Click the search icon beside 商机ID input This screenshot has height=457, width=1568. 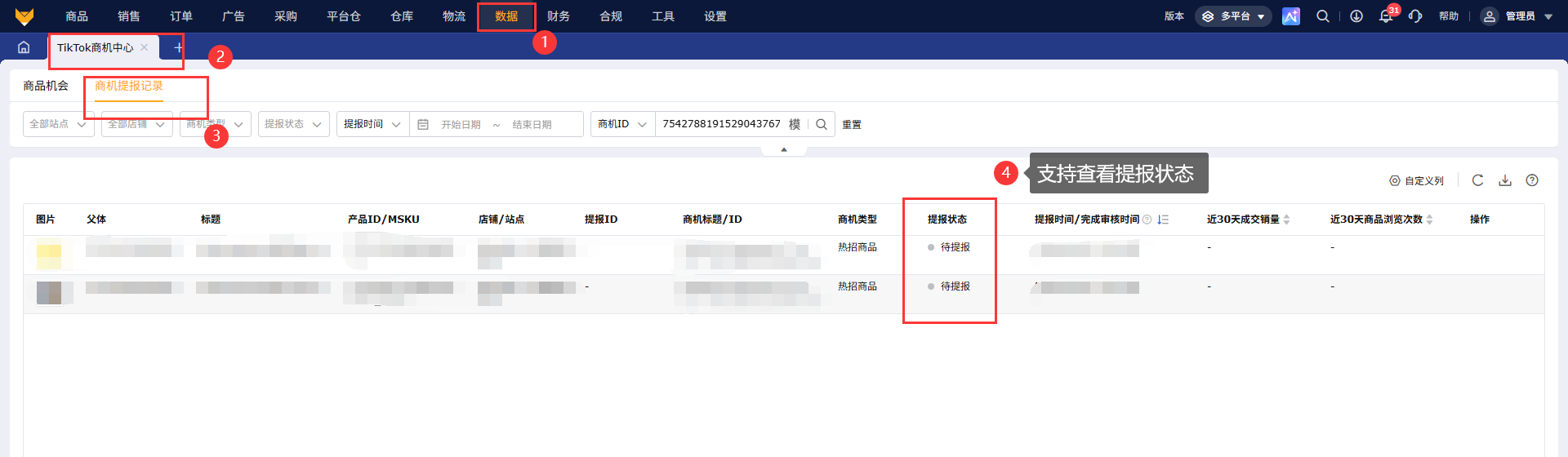(x=822, y=124)
